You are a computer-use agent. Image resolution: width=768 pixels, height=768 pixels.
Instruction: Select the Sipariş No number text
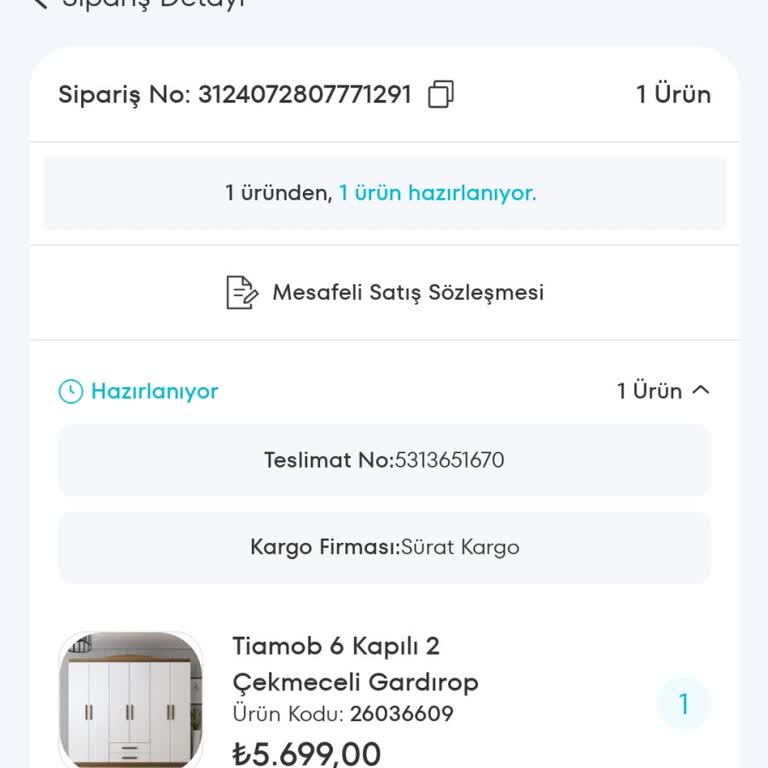pyautogui.click(x=305, y=95)
